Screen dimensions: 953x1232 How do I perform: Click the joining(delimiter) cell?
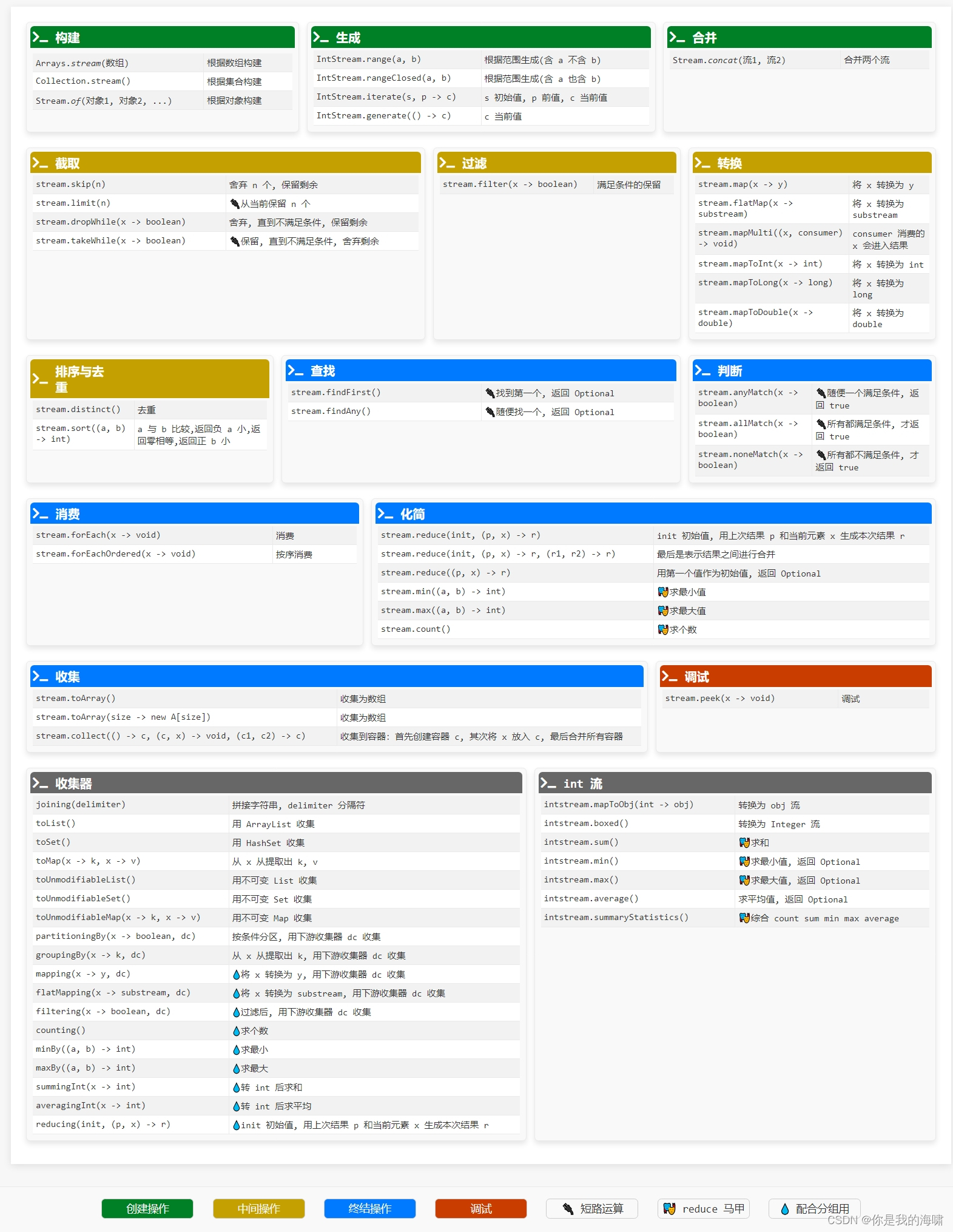[x=130, y=805]
